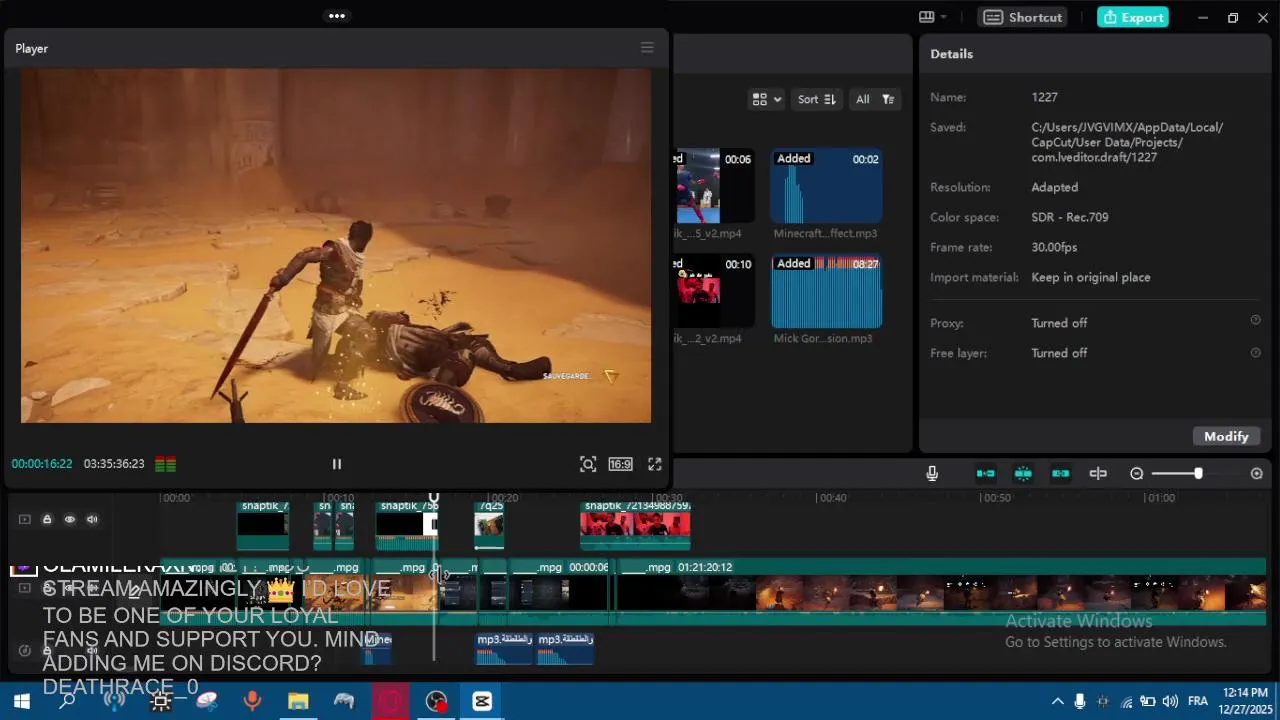Open the Player panel hamburger menu
Image resolution: width=1280 pixels, height=720 pixels.
647,48
